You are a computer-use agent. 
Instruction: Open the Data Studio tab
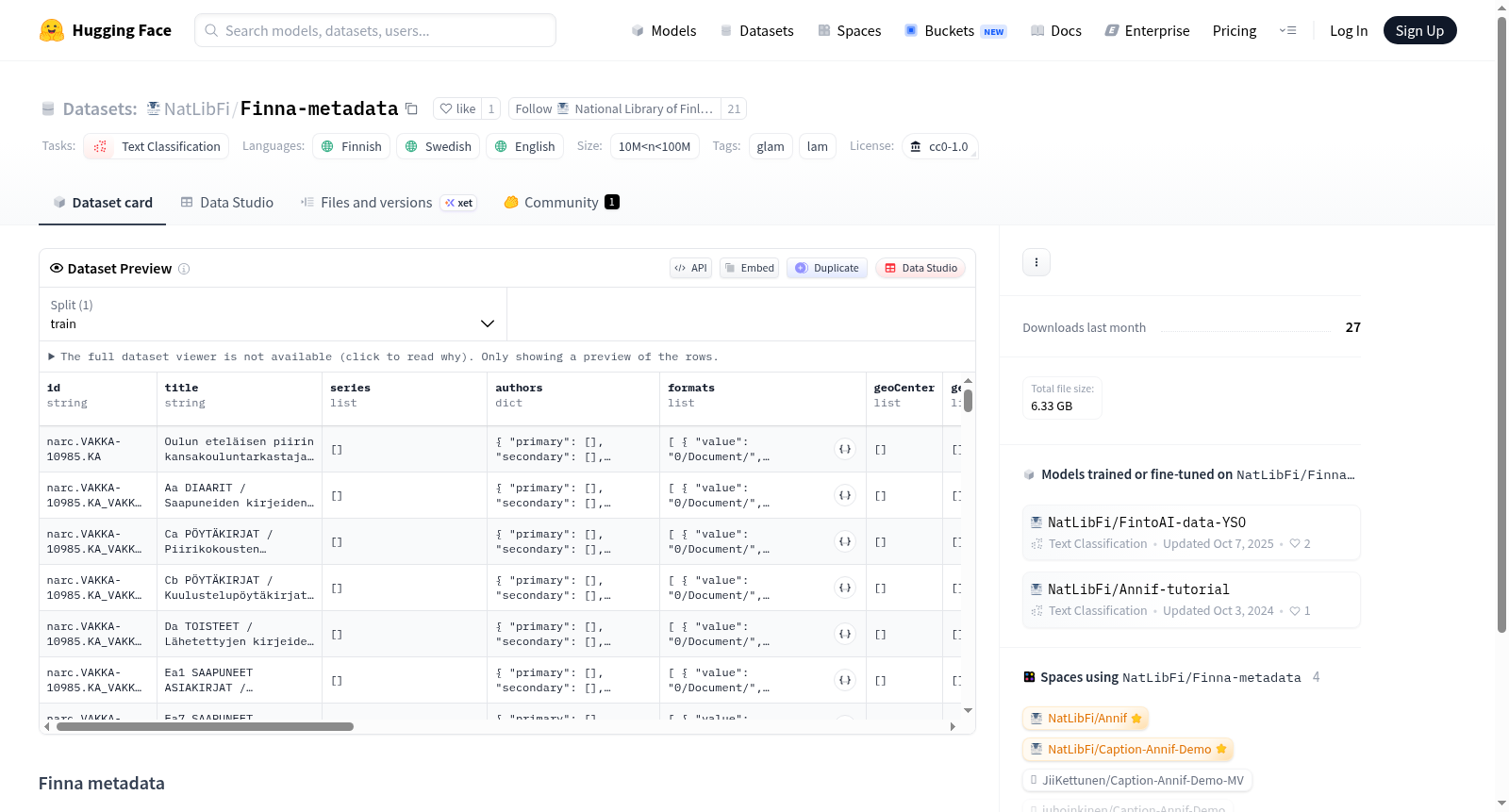click(227, 202)
